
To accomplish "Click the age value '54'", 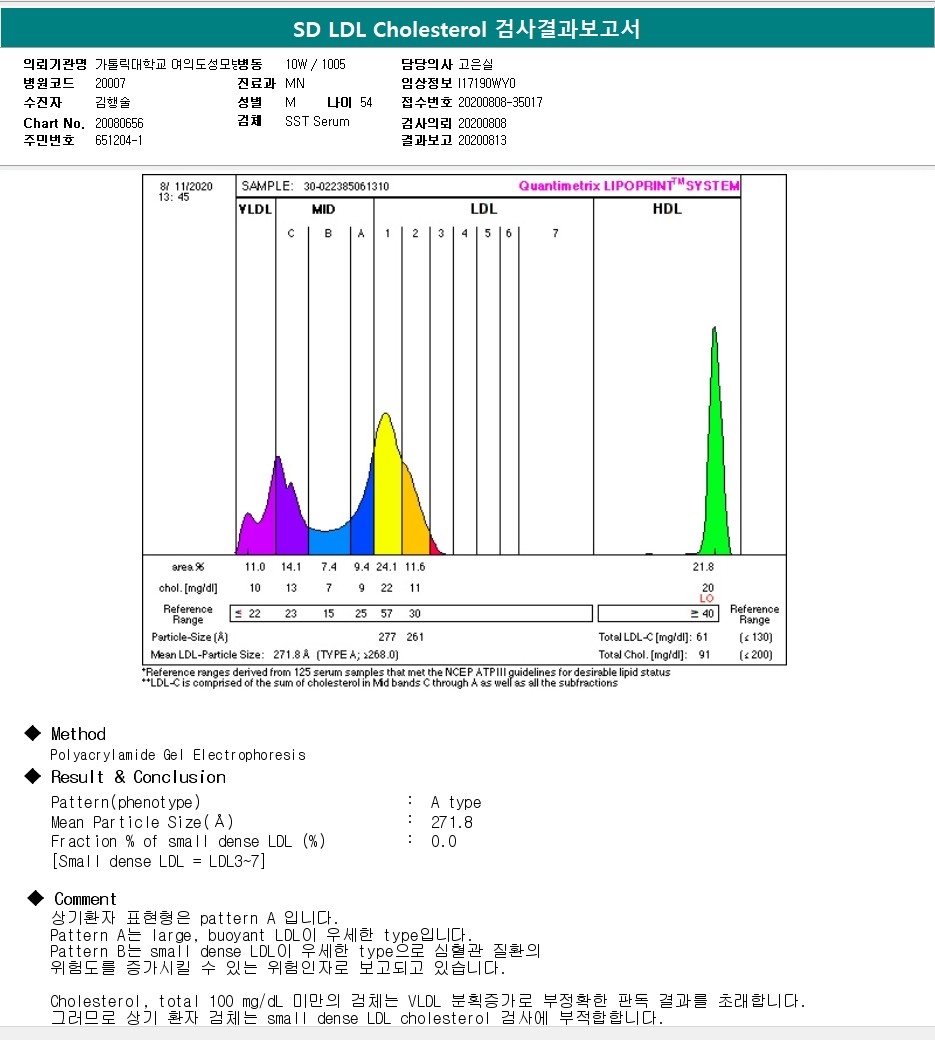I will (x=366, y=102).
